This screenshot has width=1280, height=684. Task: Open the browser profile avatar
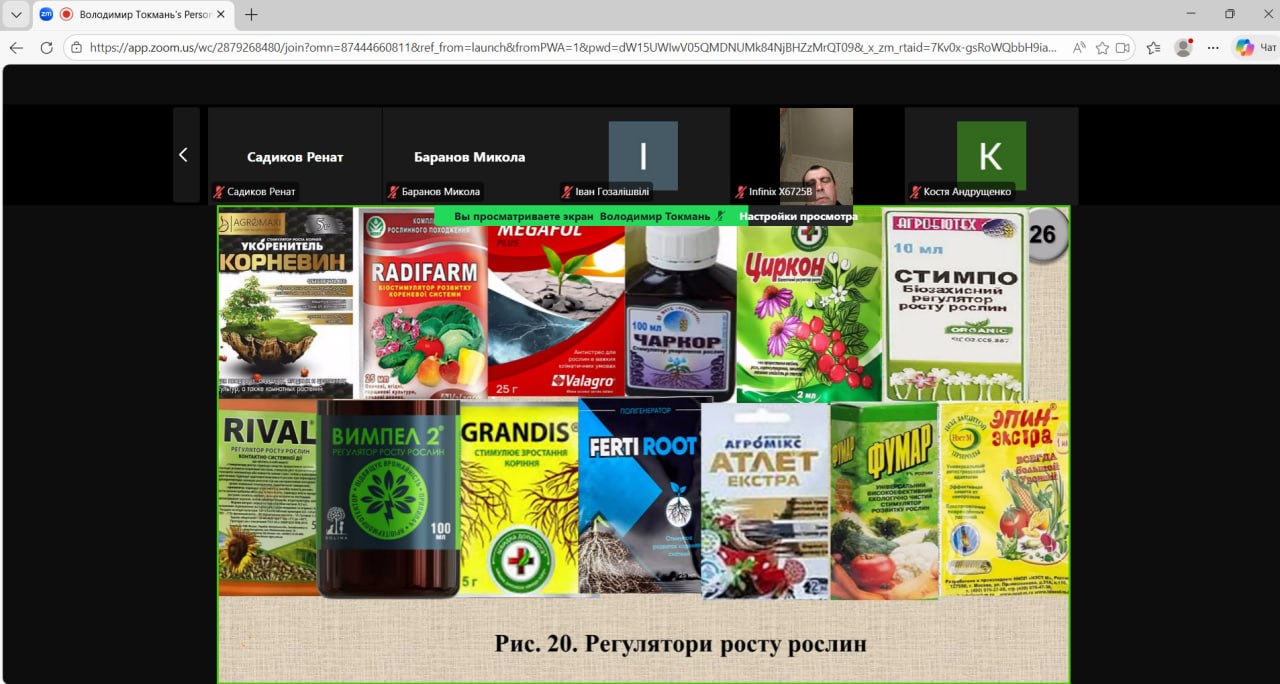(1184, 47)
